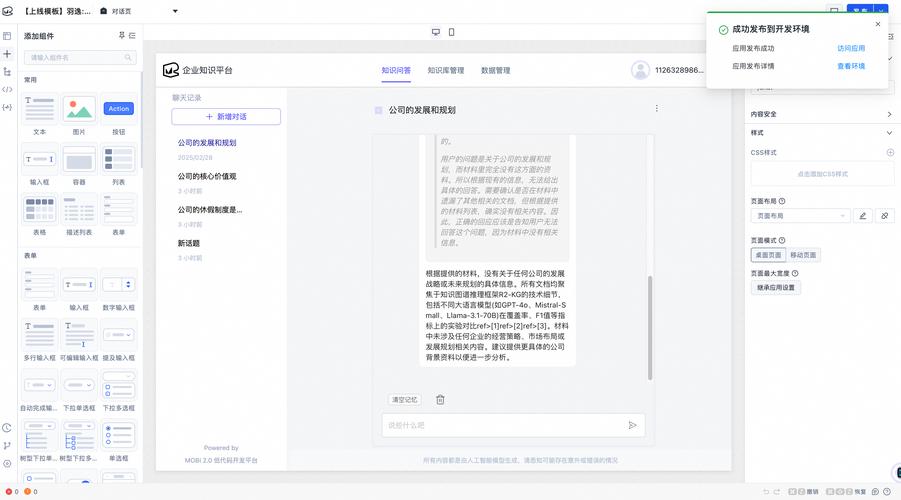The width and height of the screenshot is (901, 500).
Task: Open the 页面布局 dropdown
Action: (x=800, y=216)
